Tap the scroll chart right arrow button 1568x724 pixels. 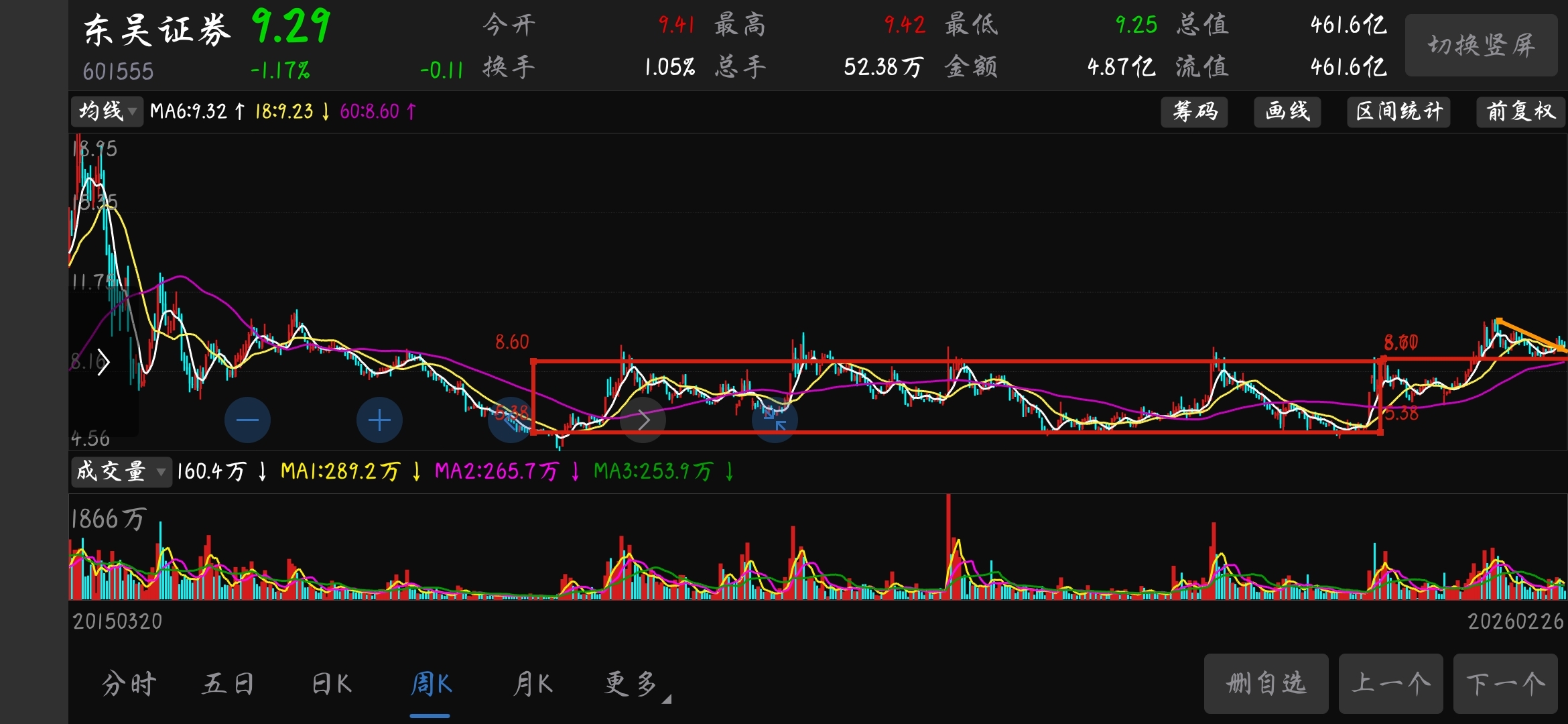pyautogui.click(x=643, y=420)
